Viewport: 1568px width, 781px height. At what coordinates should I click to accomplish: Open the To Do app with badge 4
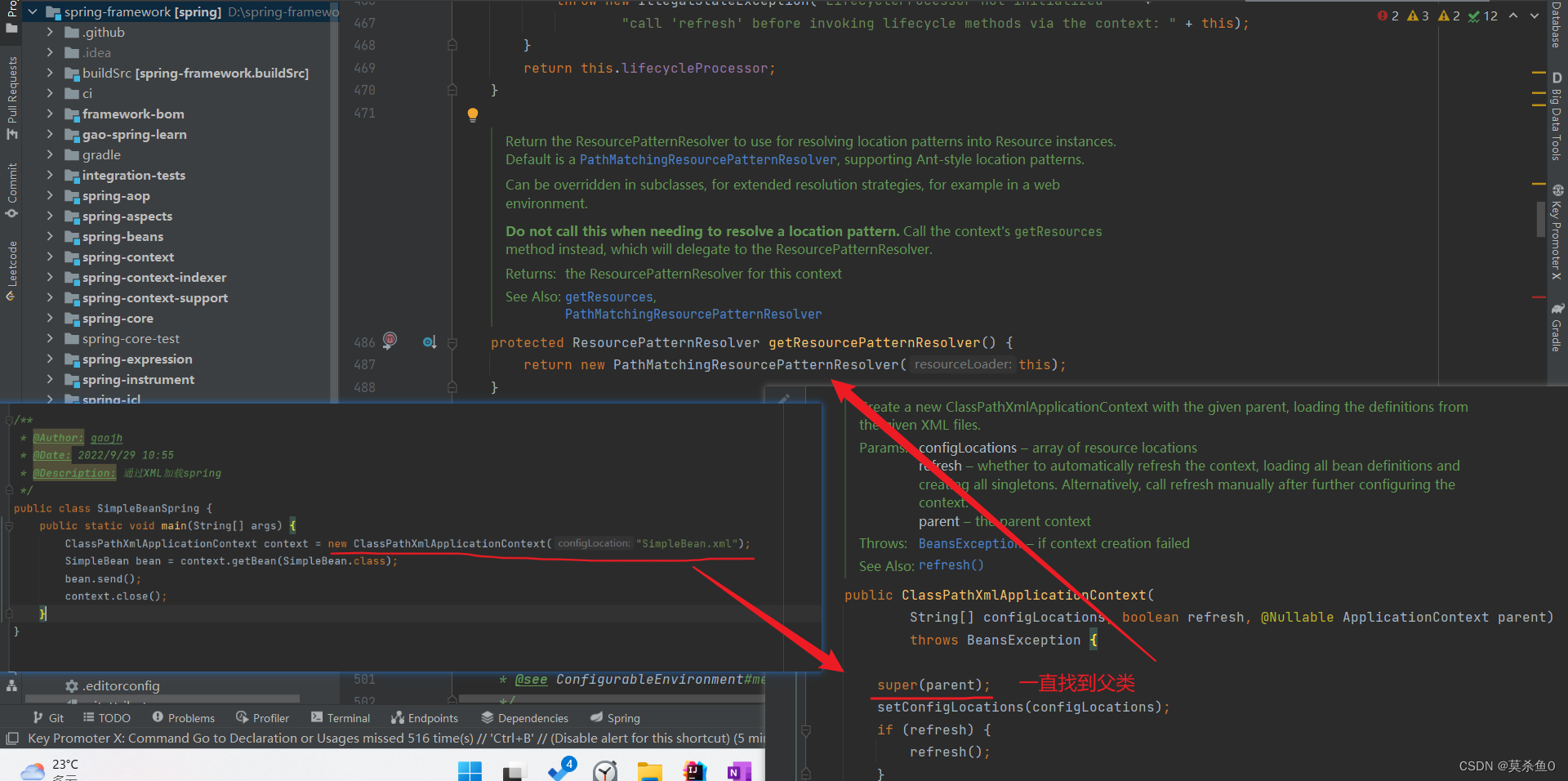coord(561,768)
